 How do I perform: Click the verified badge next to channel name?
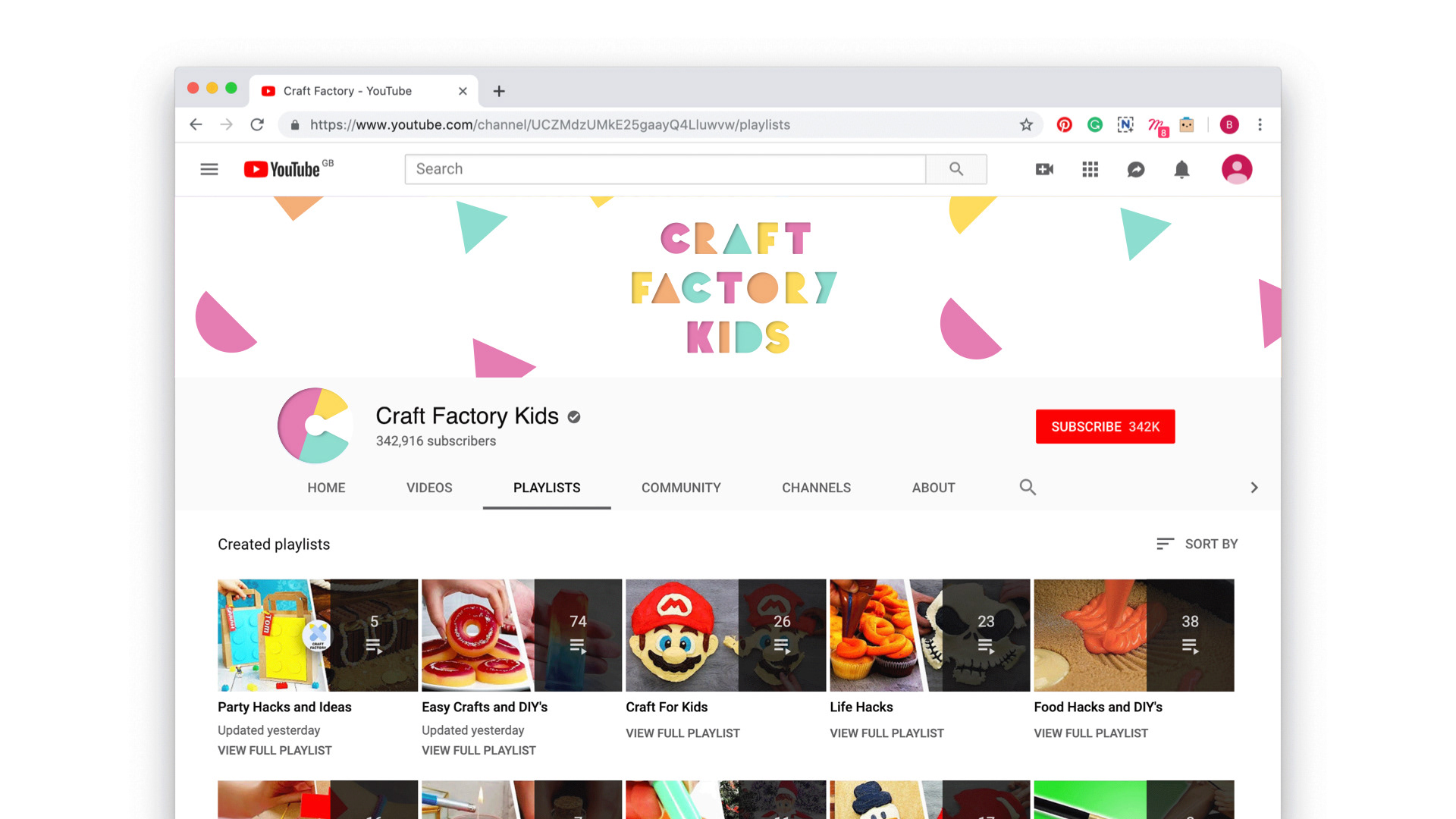tap(574, 416)
